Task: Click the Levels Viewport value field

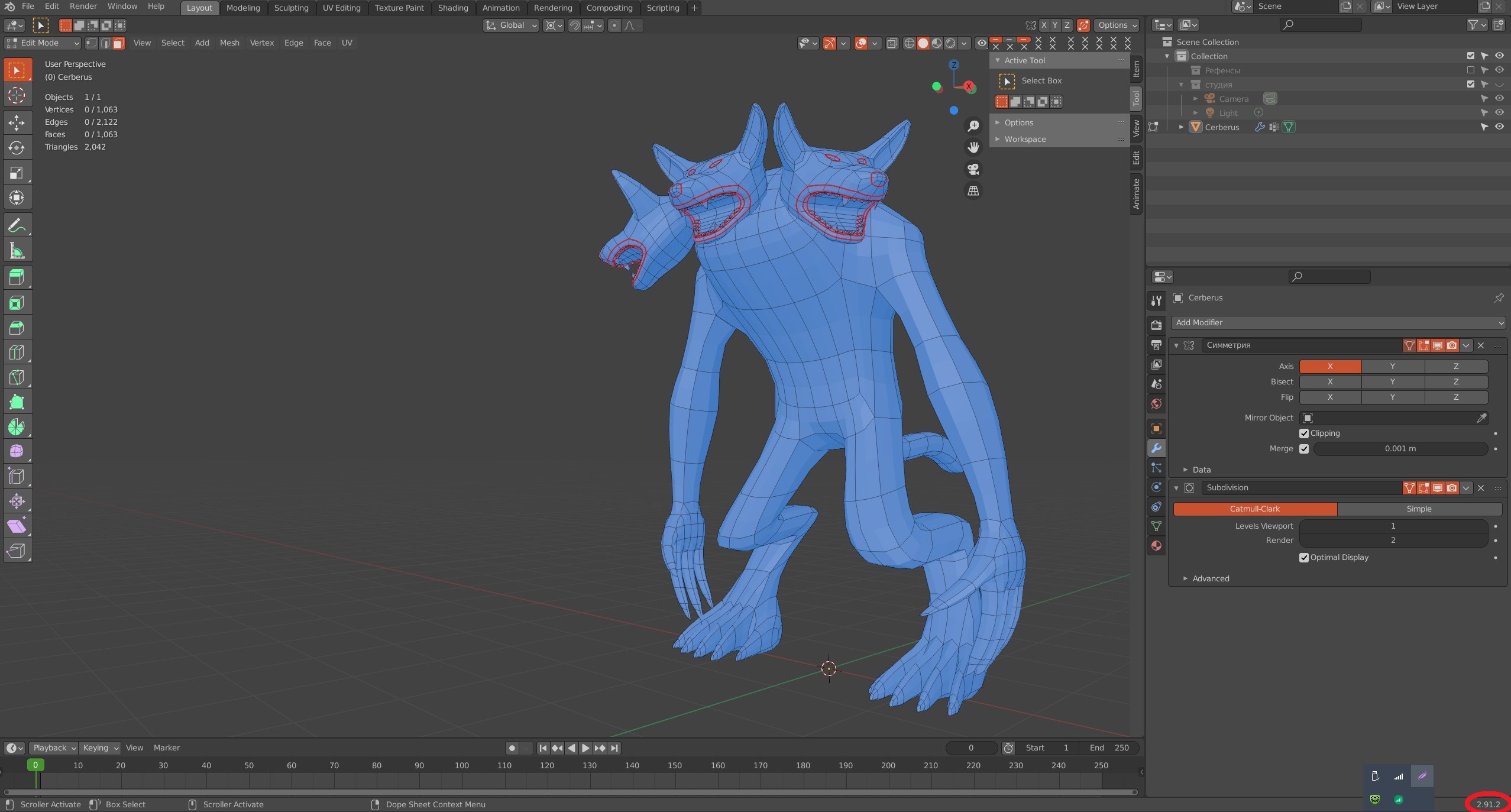Action: [1392, 526]
